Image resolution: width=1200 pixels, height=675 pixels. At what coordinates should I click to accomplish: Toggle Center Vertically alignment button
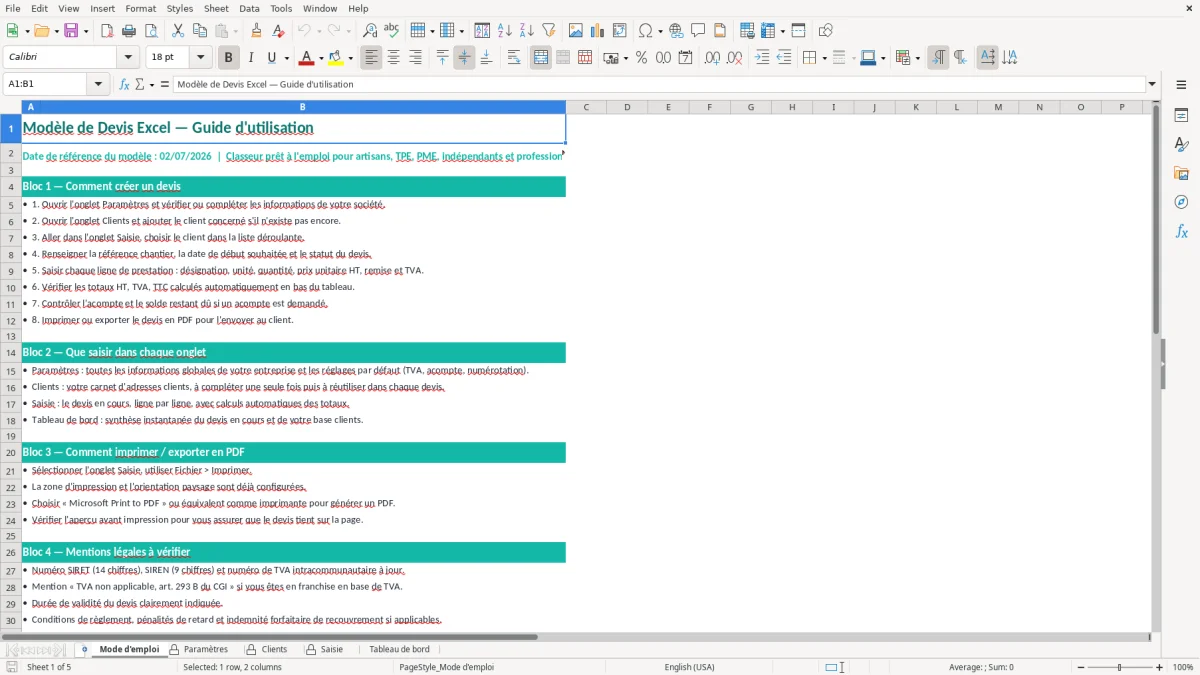point(464,58)
